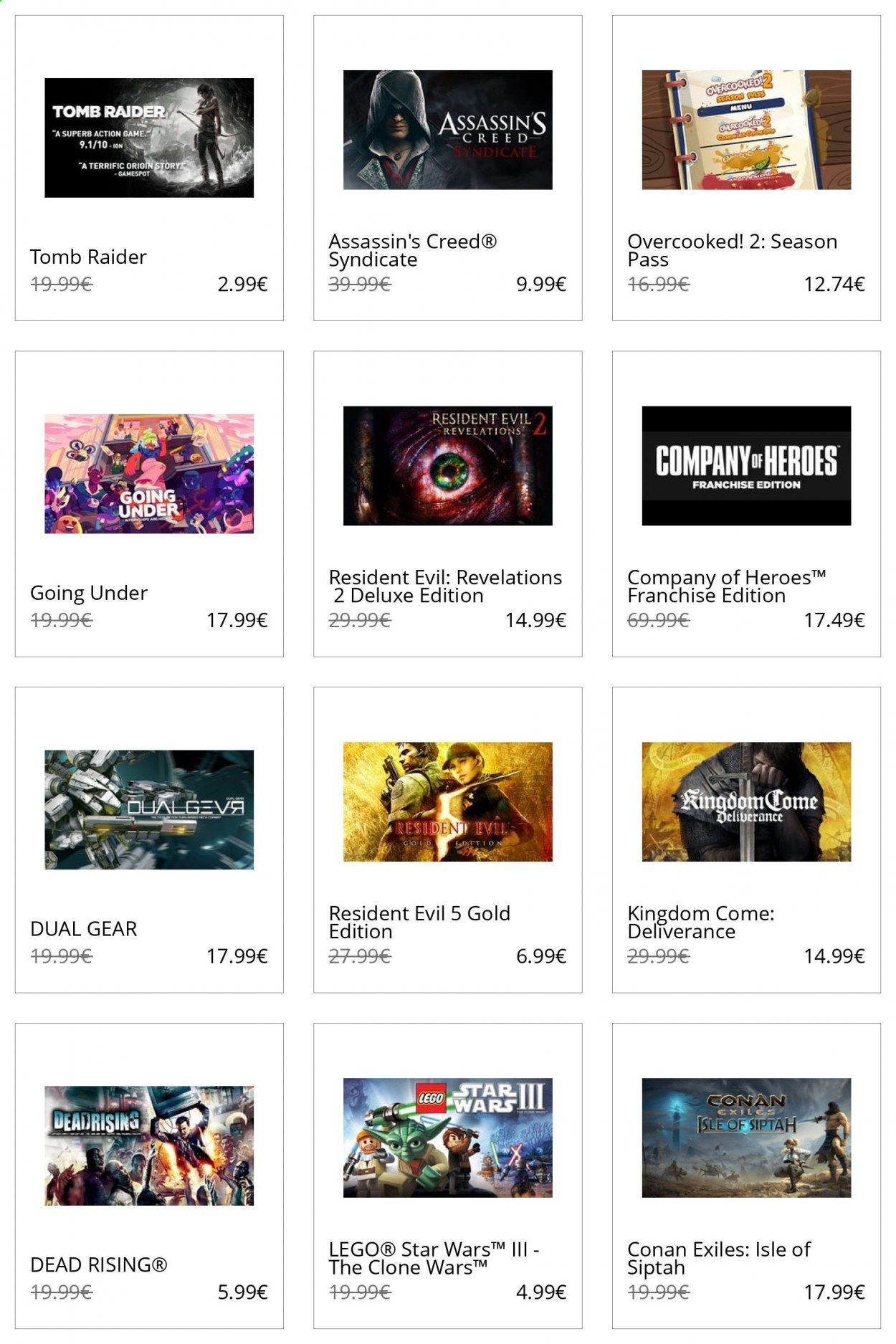896x1344 pixels.
Task: Select Conan Exiles Isle of Siptah artwork
Action: click(746, 1138)
